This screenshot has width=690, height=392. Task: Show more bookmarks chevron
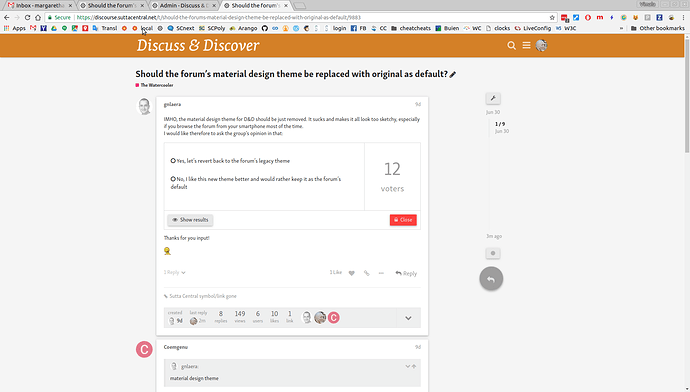pyautogui.click(x=621, y=28)
